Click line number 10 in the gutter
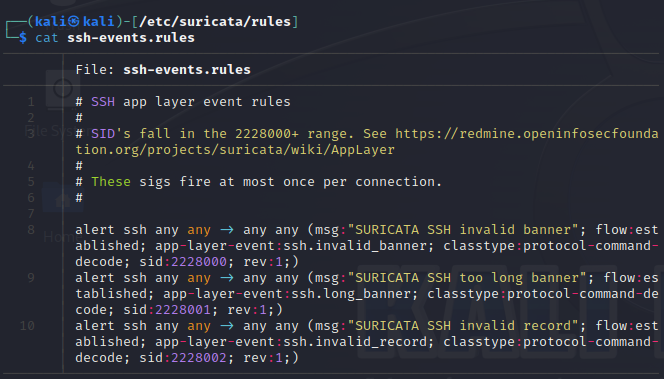The image size is (664, 379). (x=27, y=326)
